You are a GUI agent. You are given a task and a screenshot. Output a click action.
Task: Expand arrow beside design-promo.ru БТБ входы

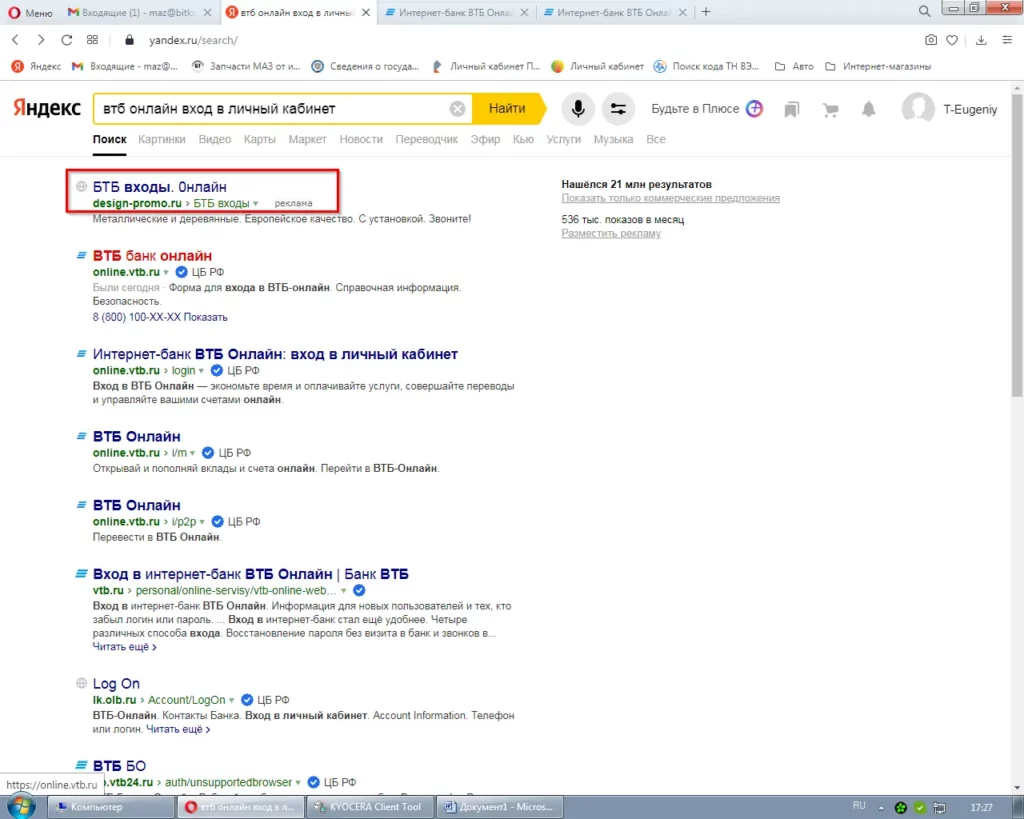[256, 204]
